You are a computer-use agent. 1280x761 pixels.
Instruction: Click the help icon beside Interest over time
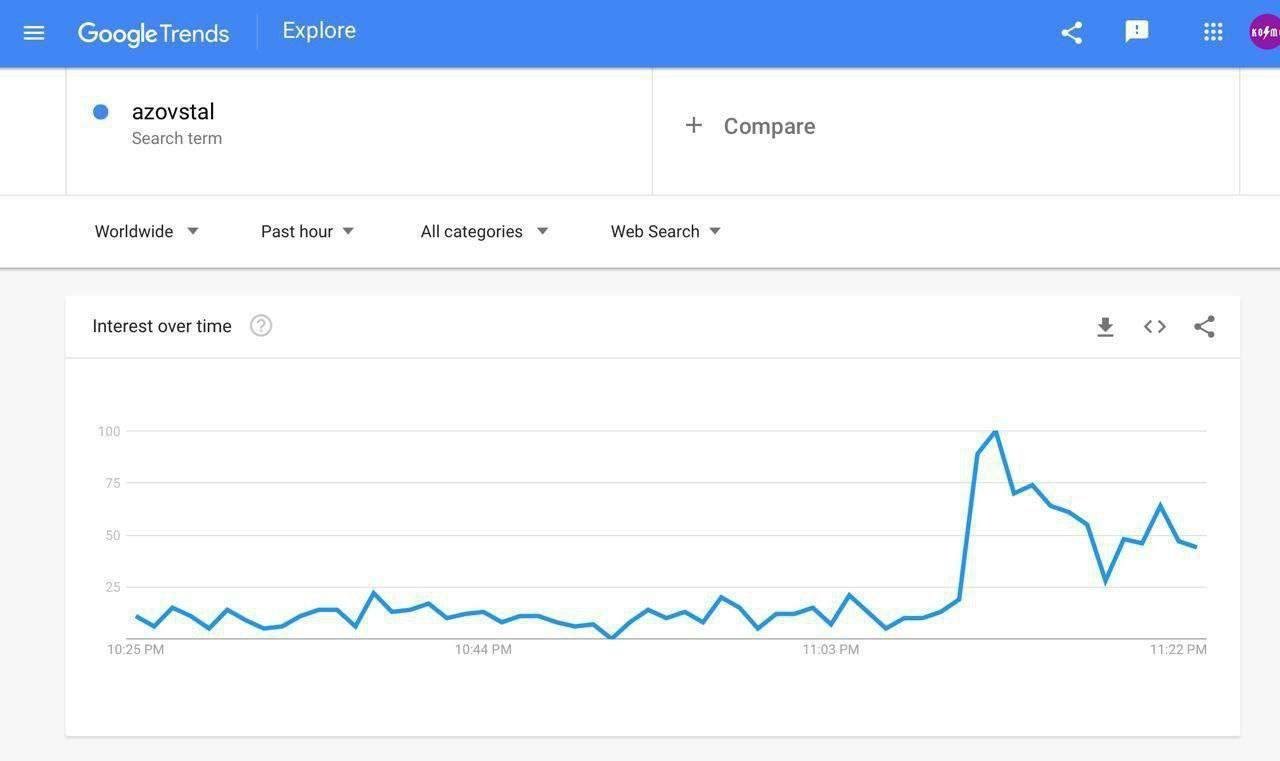[261, 326]
